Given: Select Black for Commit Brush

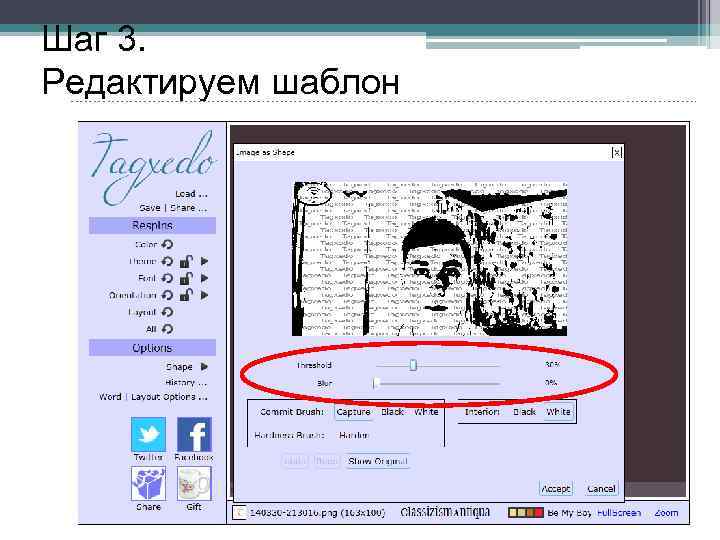Looking at the screenshot, I should point(393,412).
